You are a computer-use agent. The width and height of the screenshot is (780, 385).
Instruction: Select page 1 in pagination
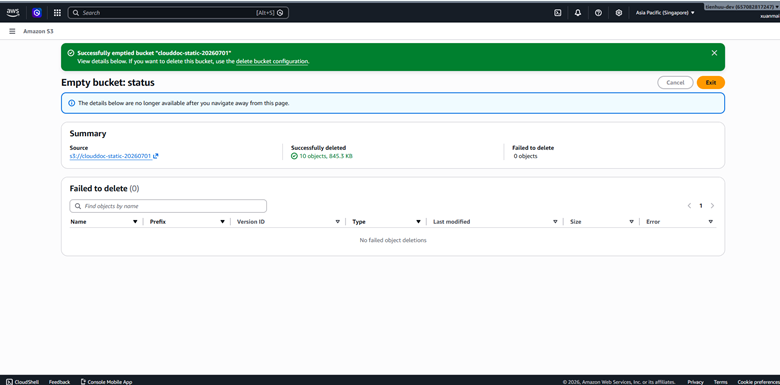coord(701,205)
